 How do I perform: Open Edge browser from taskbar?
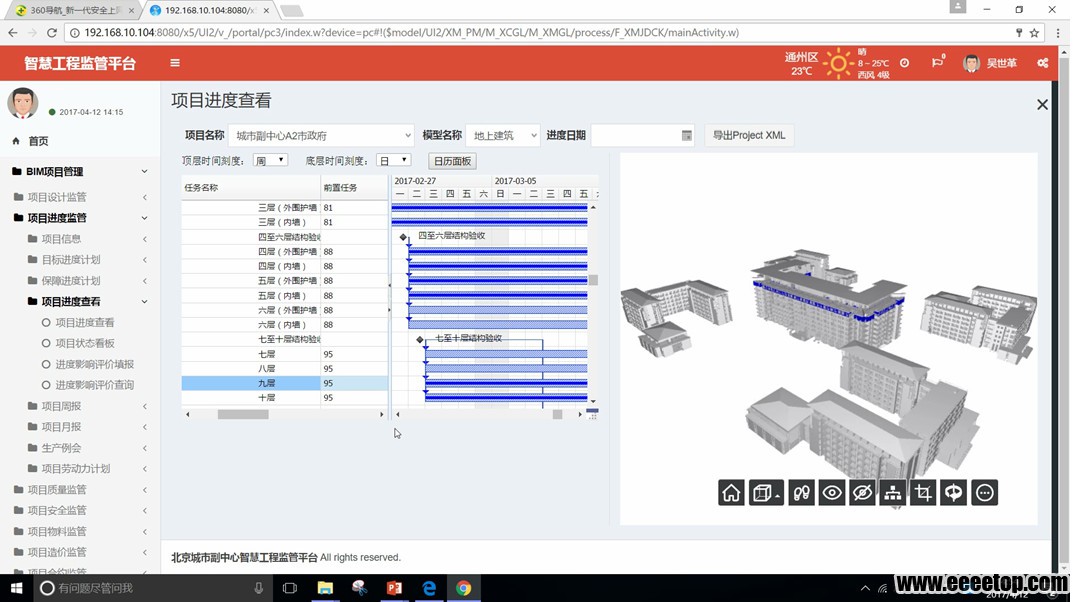point(429,588)
